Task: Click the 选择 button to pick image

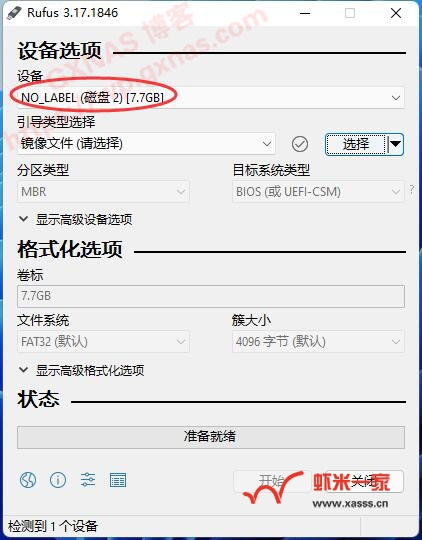Action: (x=356, y=144)
